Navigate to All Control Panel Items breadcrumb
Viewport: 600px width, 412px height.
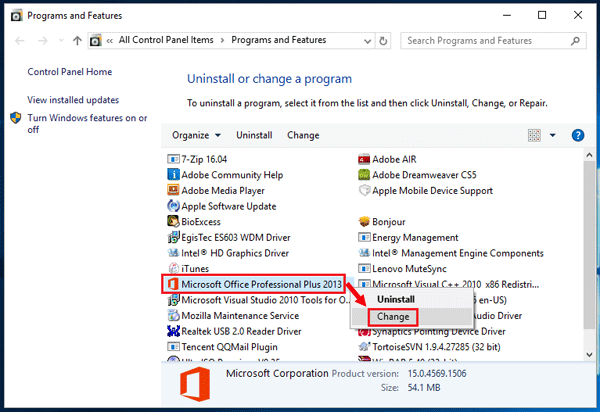(x=166, y=40)
